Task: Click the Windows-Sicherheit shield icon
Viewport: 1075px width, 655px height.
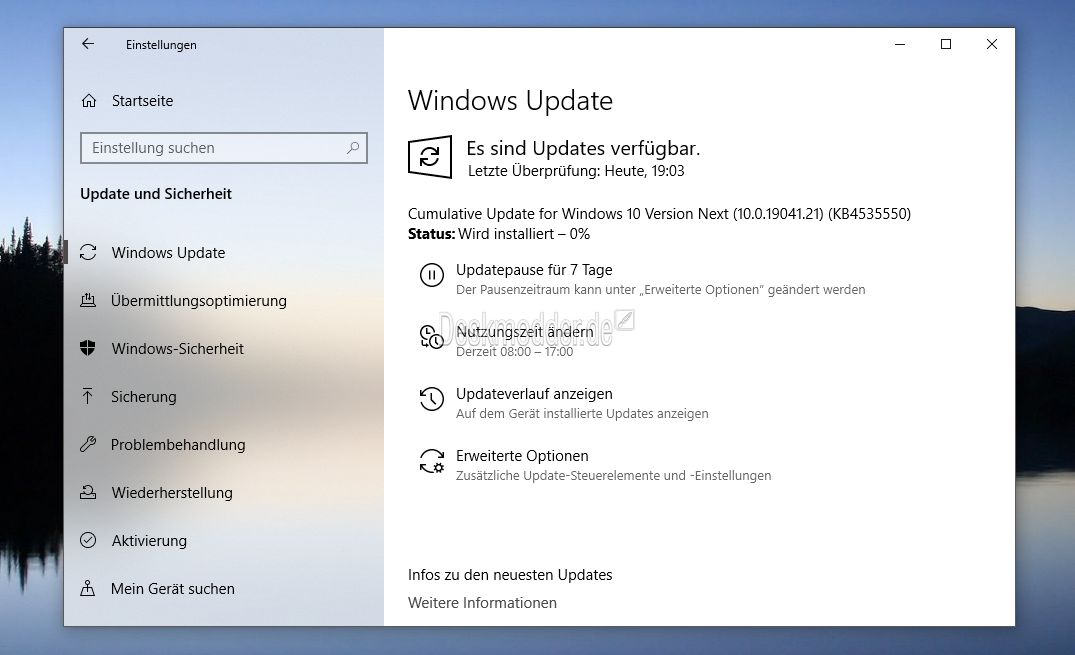Action: [x=88, y=348]
